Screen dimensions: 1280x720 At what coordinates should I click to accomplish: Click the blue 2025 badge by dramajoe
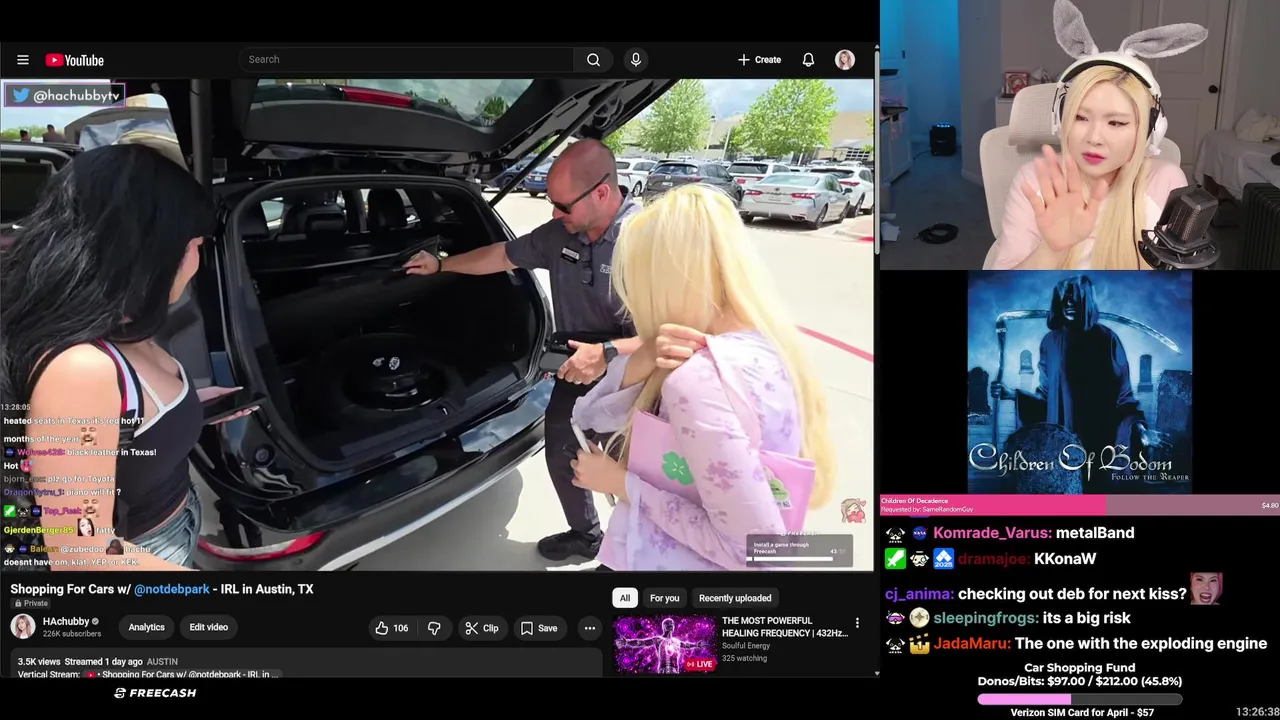pos(943,559)
